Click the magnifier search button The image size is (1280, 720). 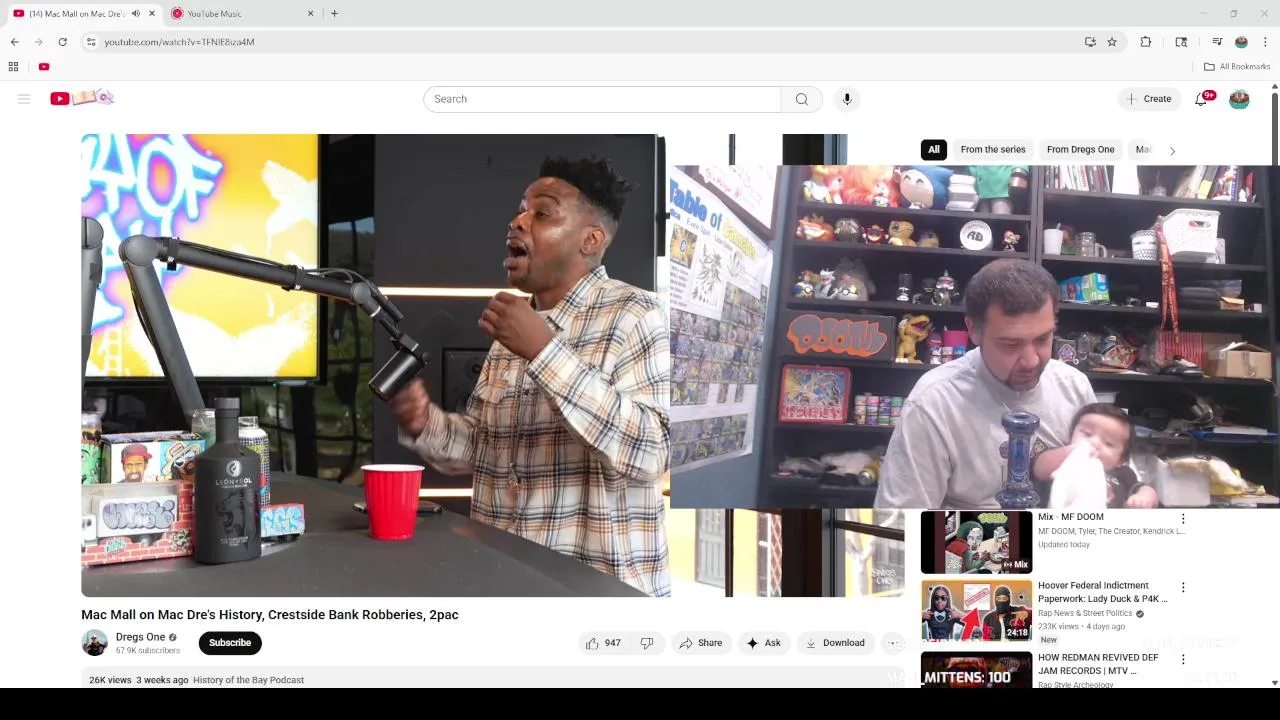[x=802, y=99]
